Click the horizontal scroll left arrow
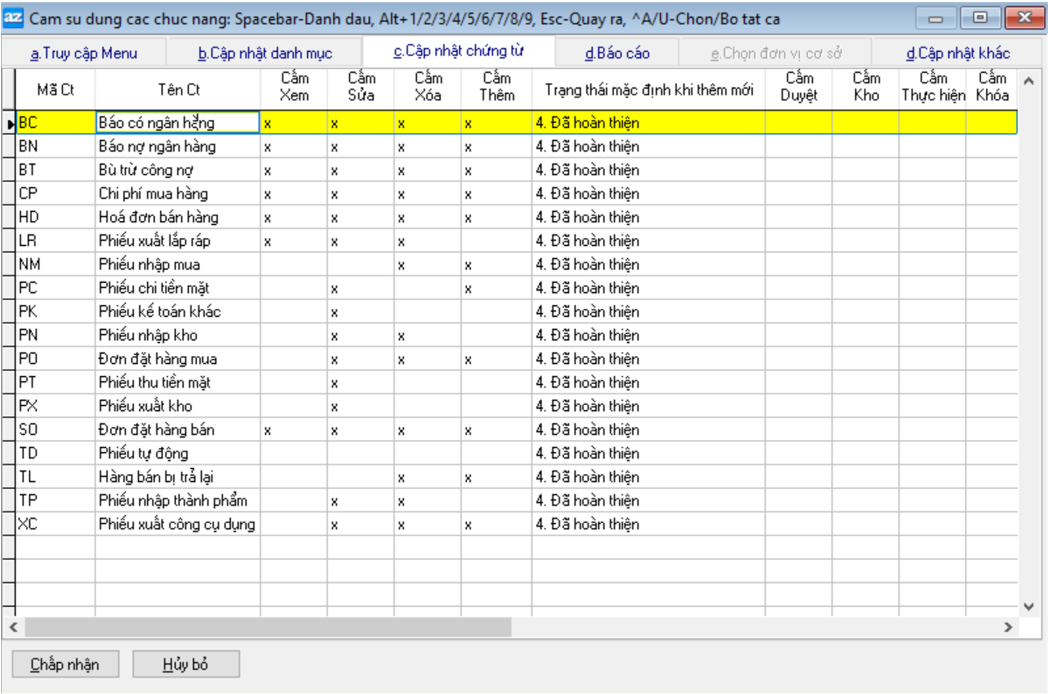The width and height of the screenshot is (1048, 694). click(14, 627)
